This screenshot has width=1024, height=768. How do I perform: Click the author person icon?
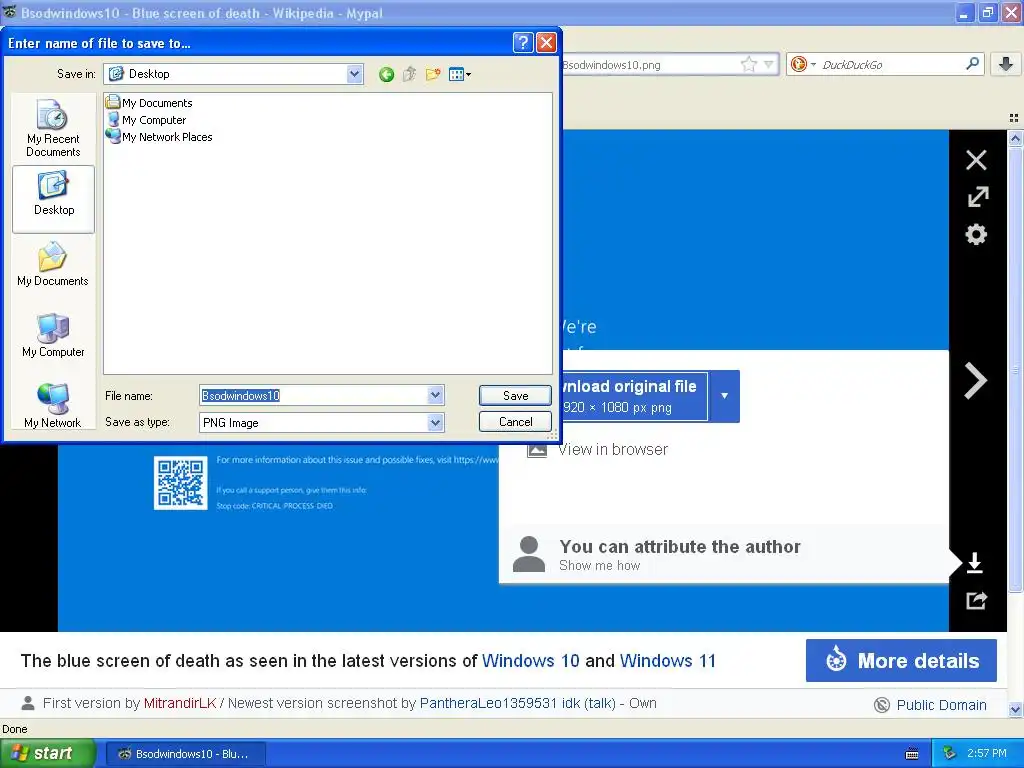coord(529,554)
